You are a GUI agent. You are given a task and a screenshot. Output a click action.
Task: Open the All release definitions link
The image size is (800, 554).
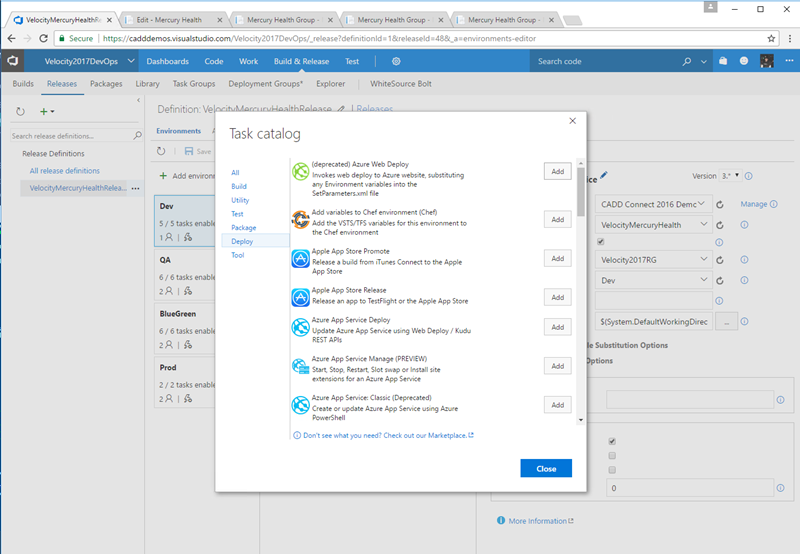tap(65, 171)
